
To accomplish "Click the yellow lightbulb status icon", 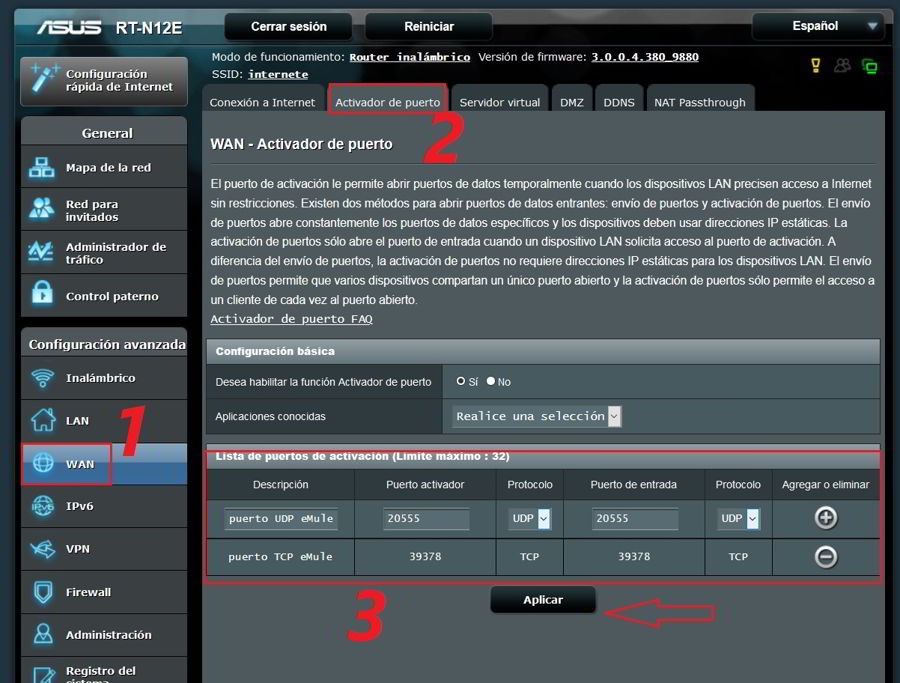I will (x=815, y=66).
